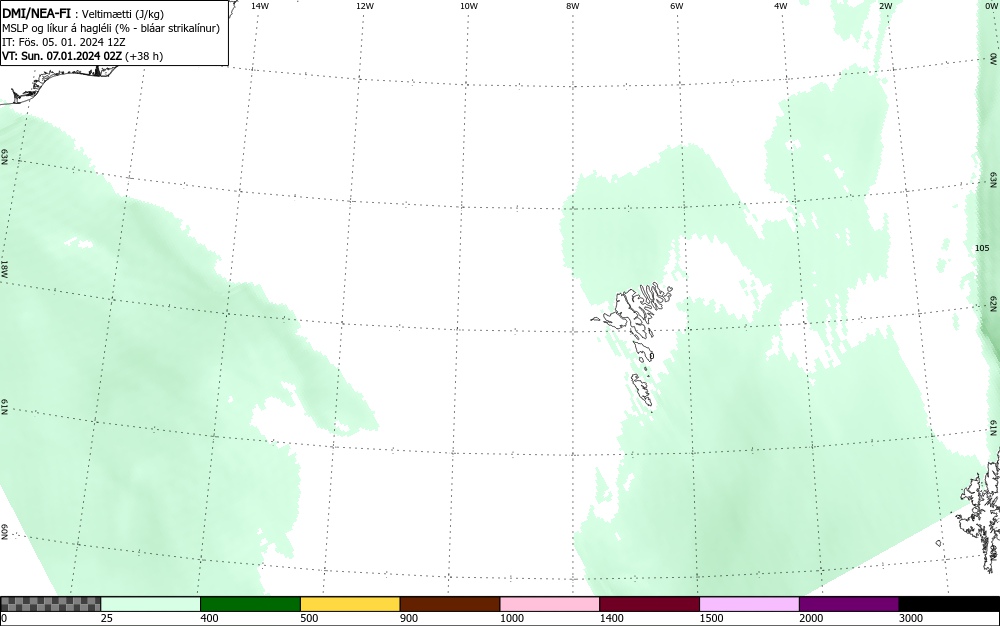Click the '14W' longitude label

pyautogui.click(x=260, y=6)
